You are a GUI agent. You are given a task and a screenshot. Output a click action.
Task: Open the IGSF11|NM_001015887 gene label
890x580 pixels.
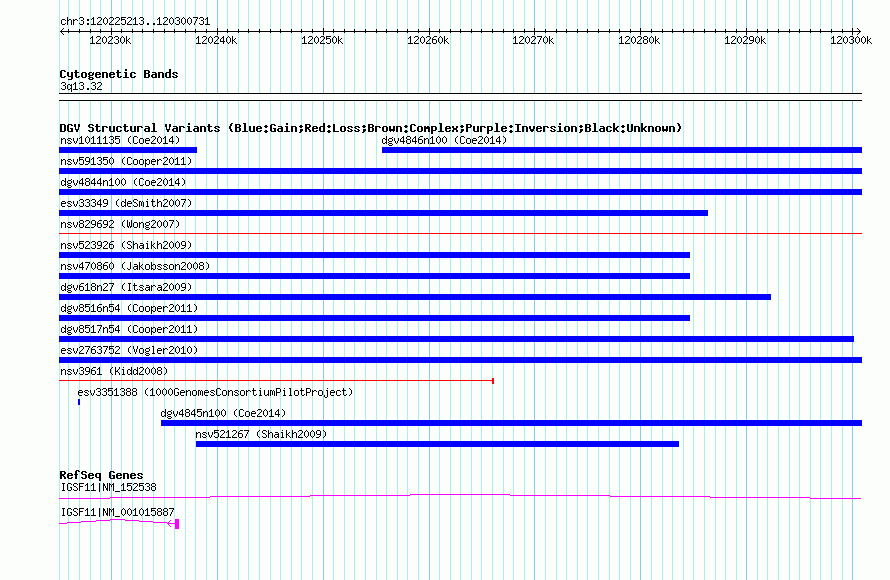point(117,512)
